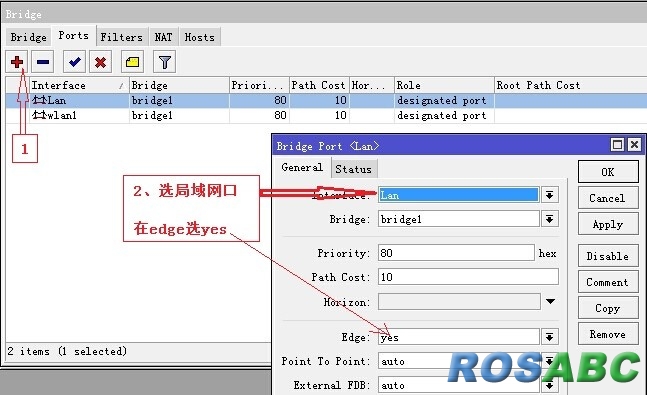
Task: Switch to the Status tab in dialog
Action: pyautogui.click(x=354, y=169)
